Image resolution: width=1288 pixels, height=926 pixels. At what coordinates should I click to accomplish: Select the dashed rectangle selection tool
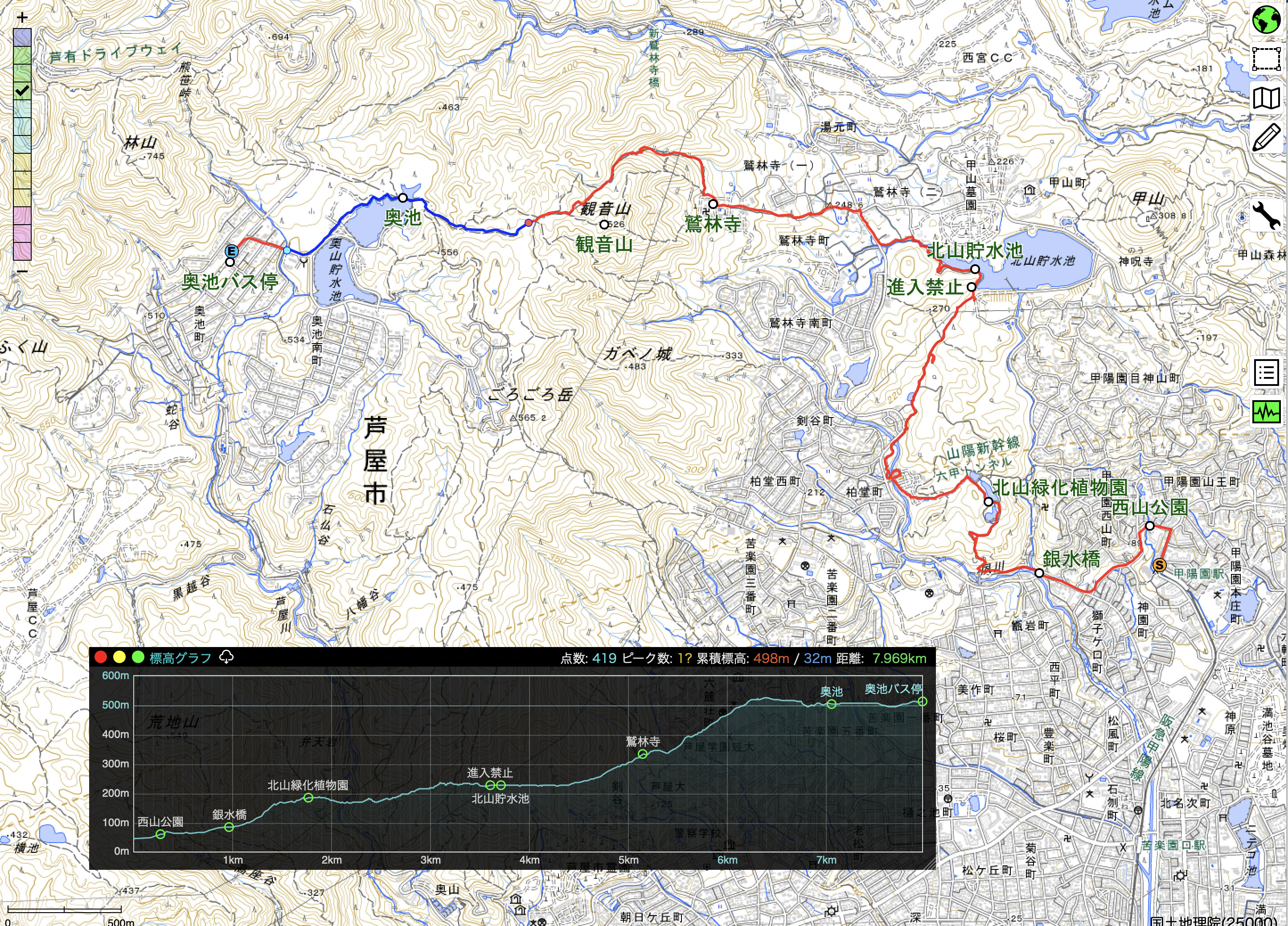(1266, 58)
